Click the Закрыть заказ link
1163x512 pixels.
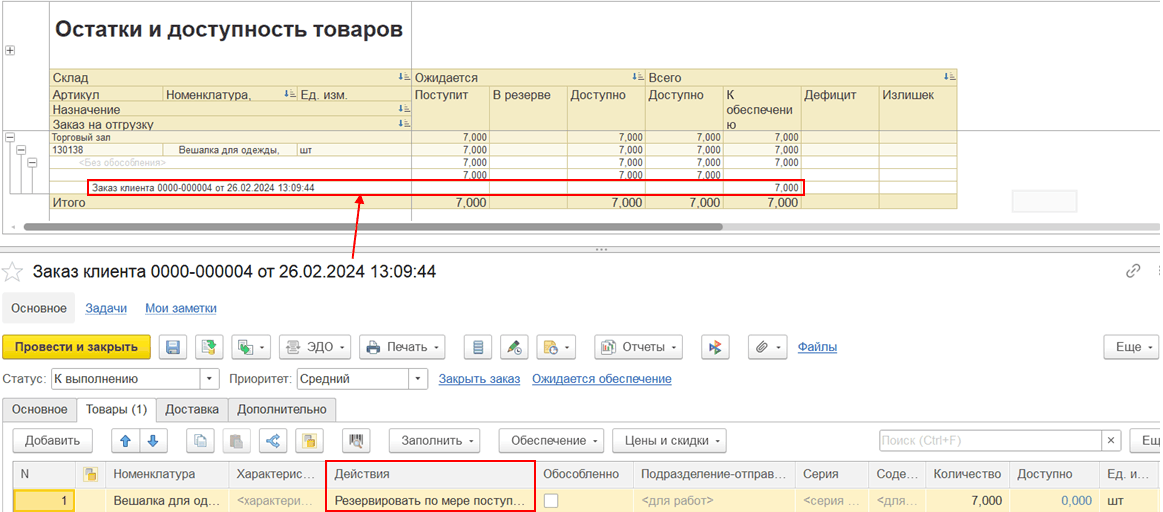pos(479,379)
